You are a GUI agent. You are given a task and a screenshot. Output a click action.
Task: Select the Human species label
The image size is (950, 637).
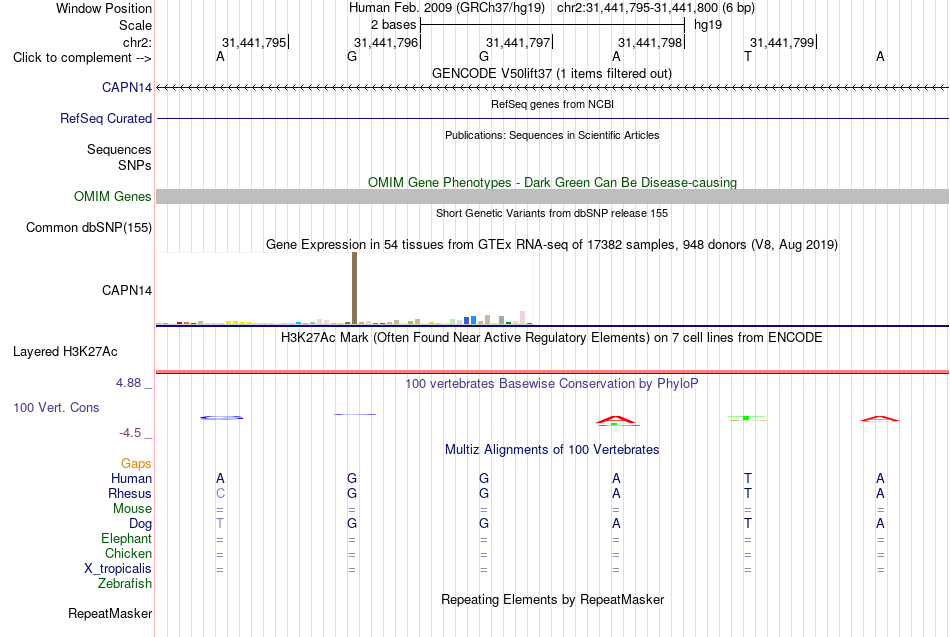coord(131,479)
